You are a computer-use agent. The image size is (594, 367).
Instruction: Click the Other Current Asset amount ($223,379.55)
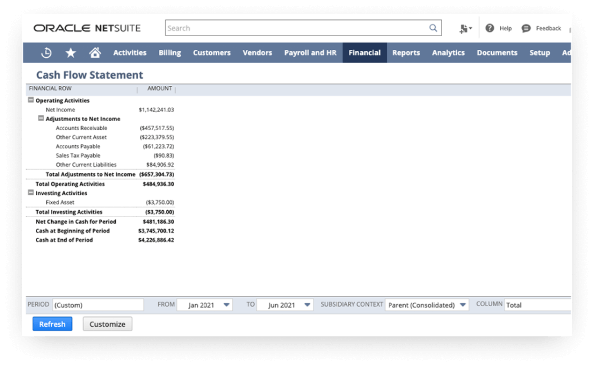click(157, 137)
